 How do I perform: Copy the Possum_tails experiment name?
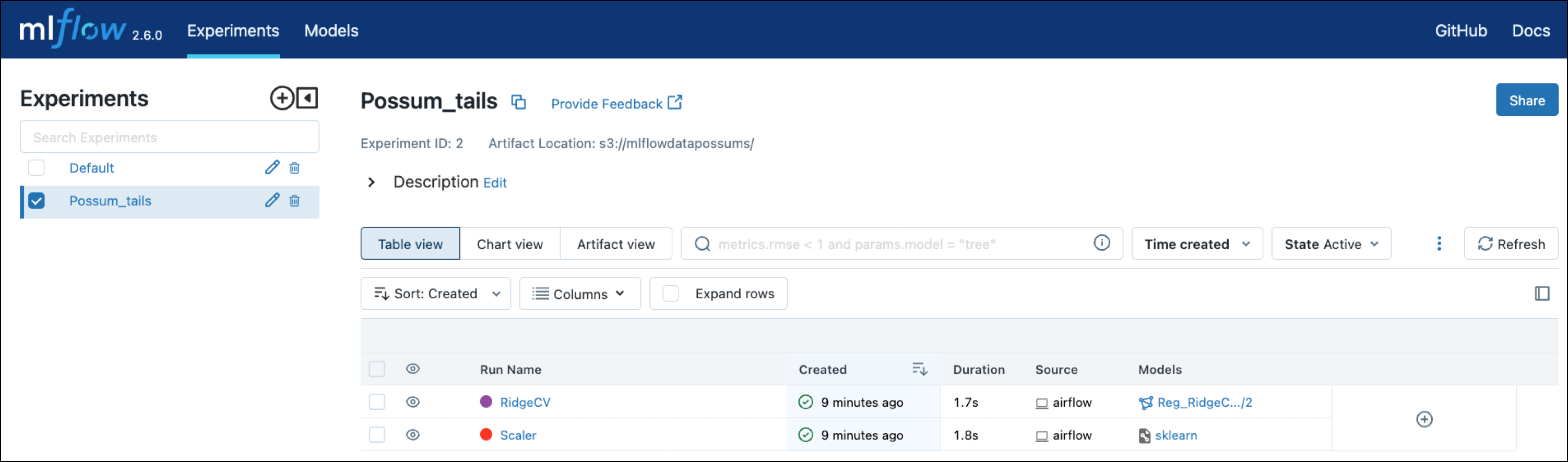[518, 102]
